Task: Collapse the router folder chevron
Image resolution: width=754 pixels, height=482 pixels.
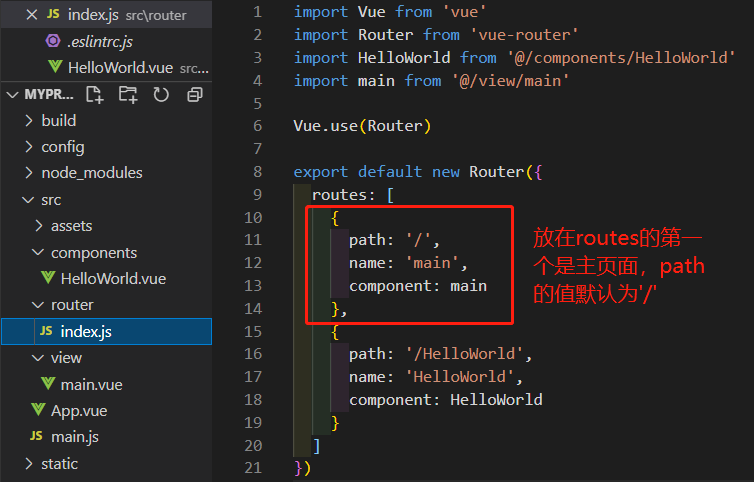Action: [x=38, y=304]
